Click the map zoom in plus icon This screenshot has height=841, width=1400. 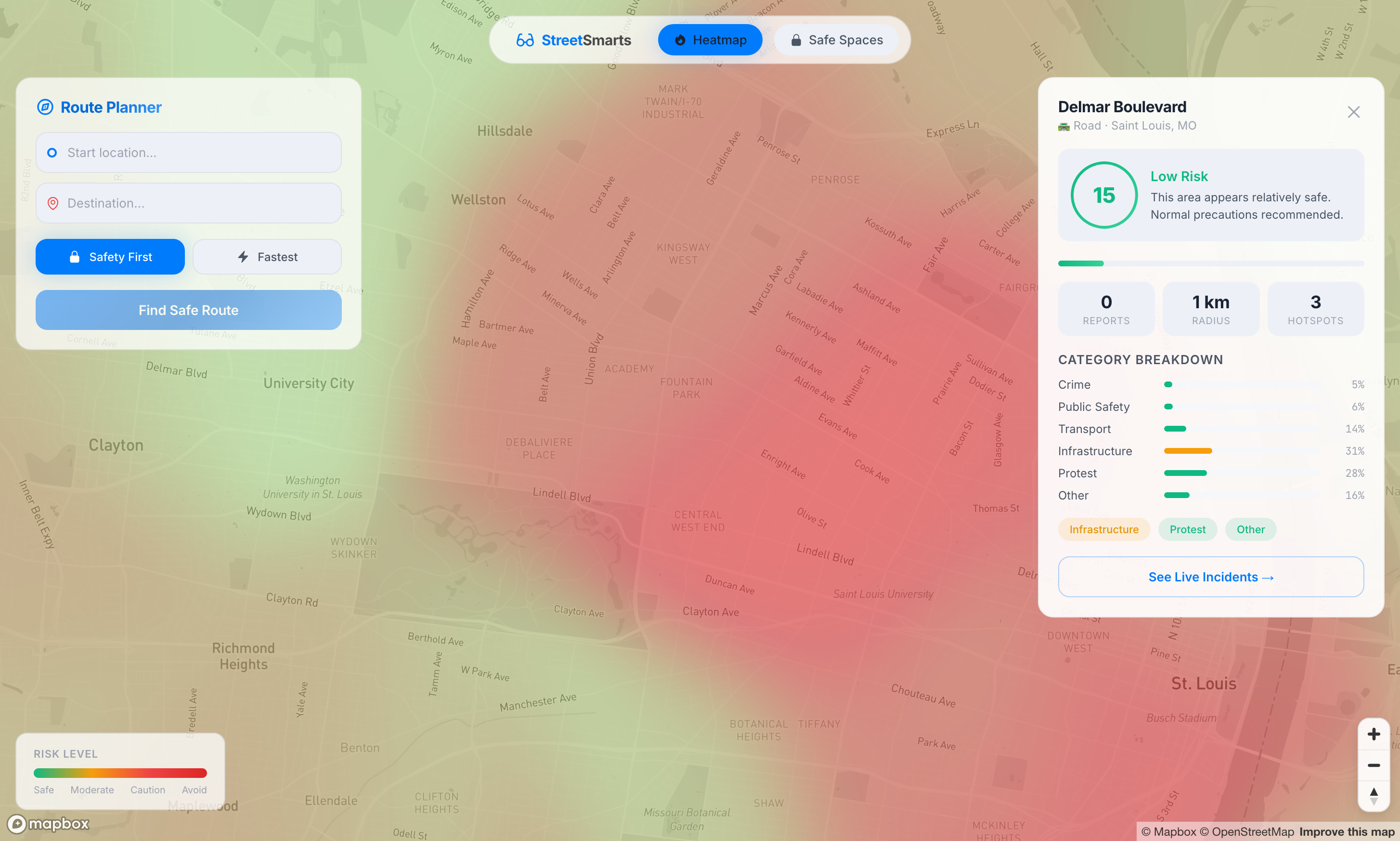tap(1374, 735)
